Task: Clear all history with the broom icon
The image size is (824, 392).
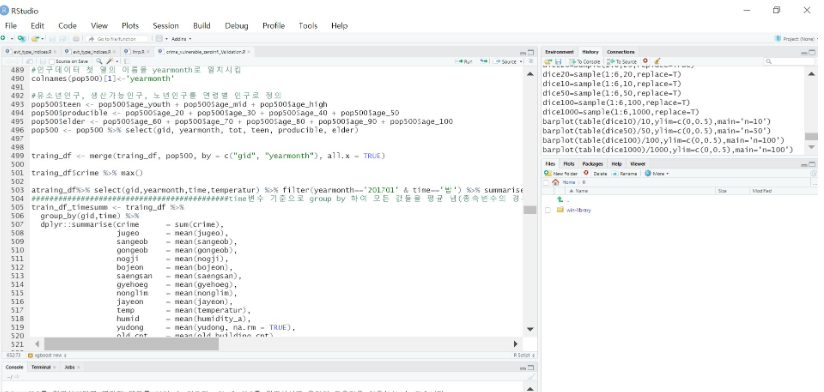Action: click(657, 61)
